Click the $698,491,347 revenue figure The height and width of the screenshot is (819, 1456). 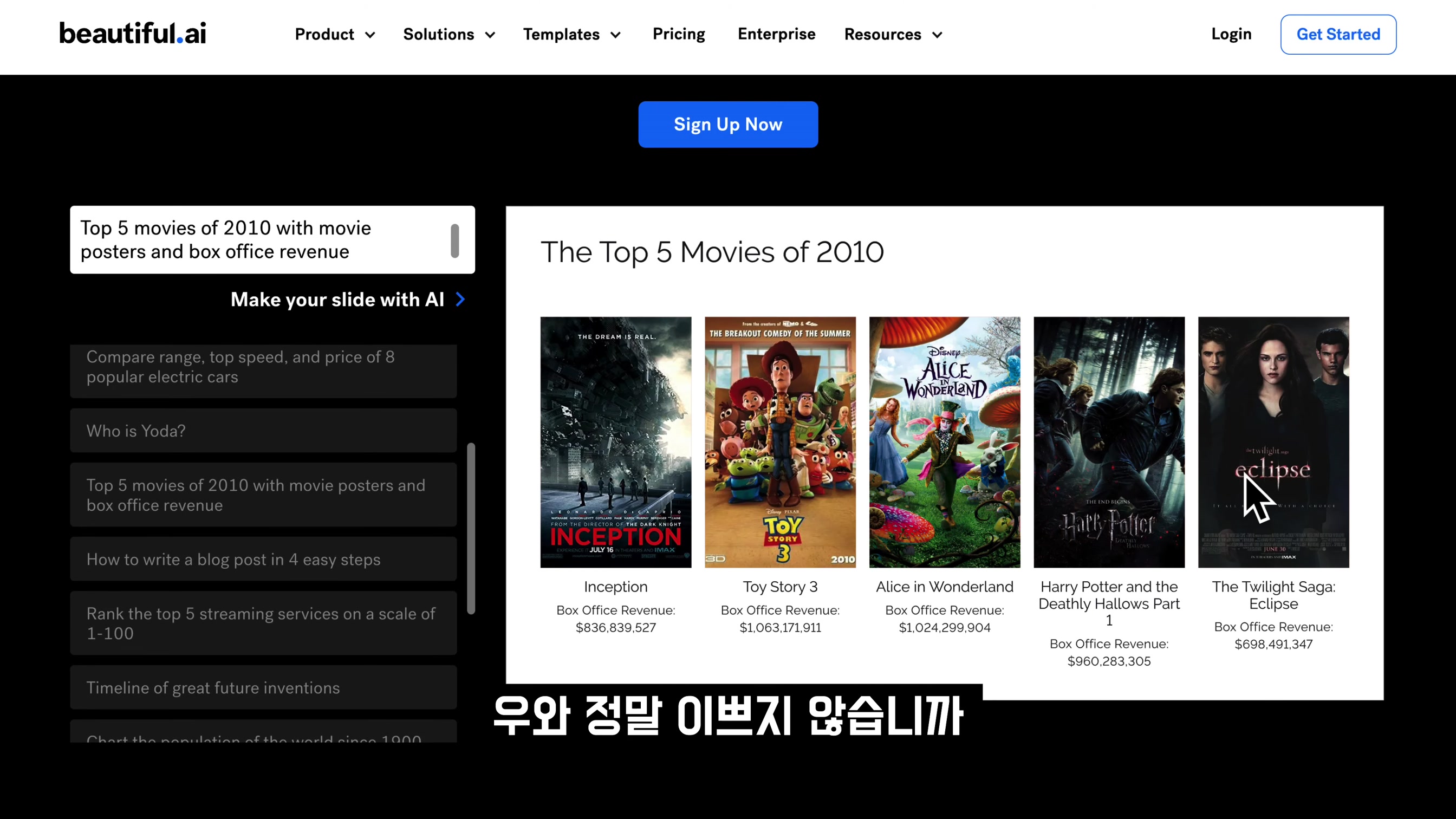click(x=1273, y=645)
